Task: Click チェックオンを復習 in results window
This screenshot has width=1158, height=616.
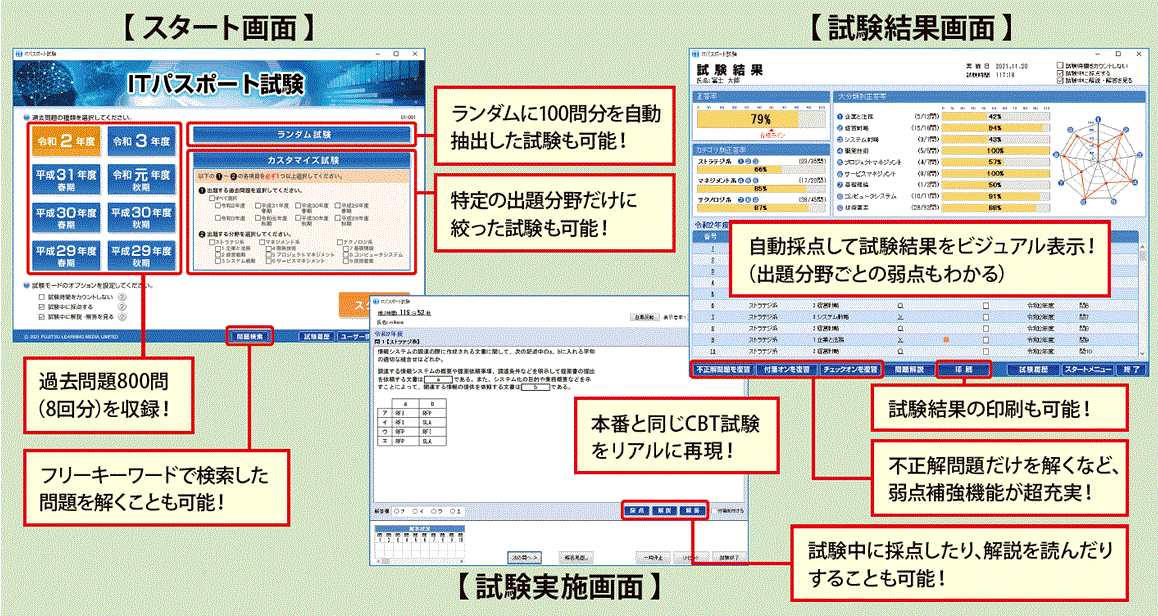Action: 851,369
